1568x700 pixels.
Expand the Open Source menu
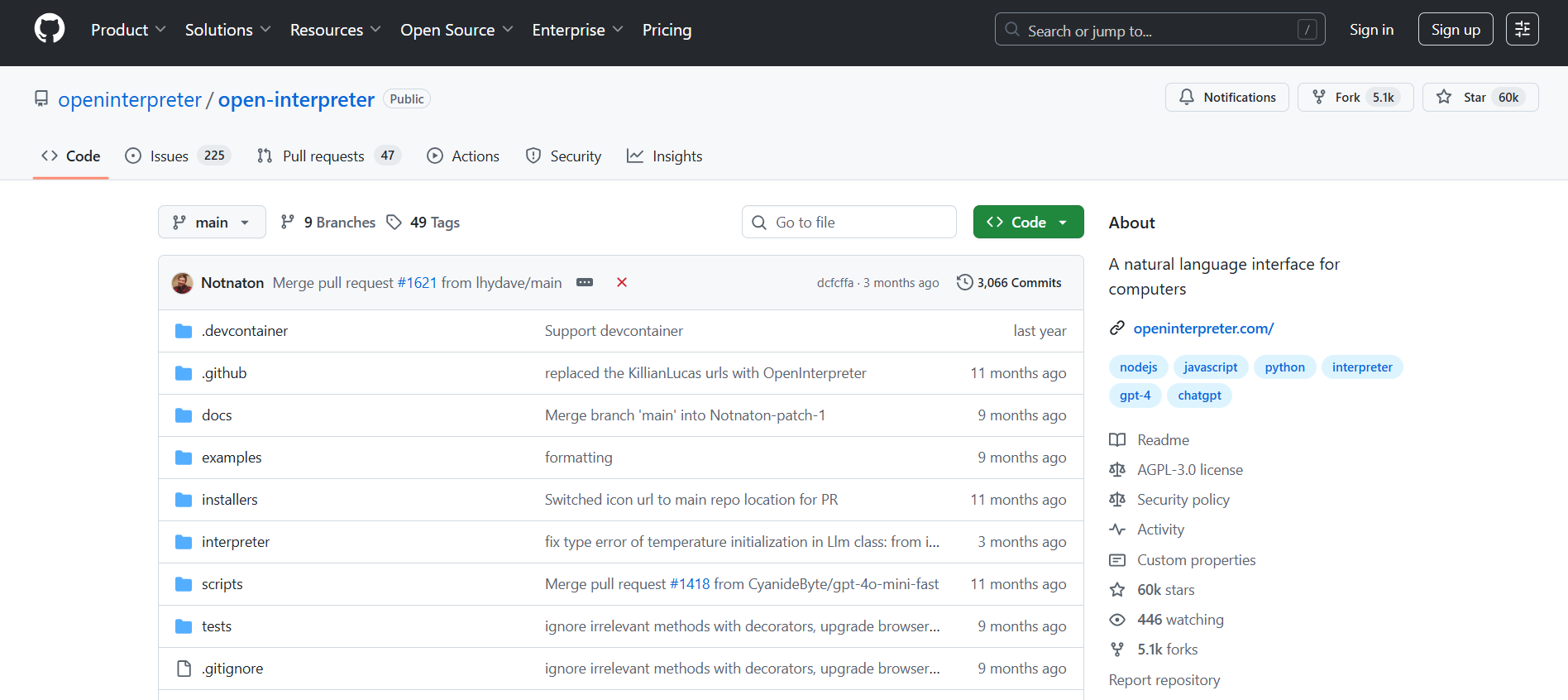pyautogui.click(x=457, y=30)
